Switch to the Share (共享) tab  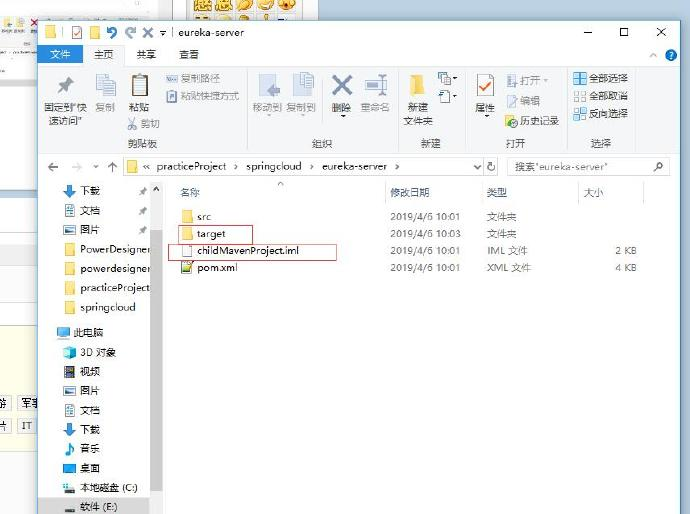tap(146, 54)
